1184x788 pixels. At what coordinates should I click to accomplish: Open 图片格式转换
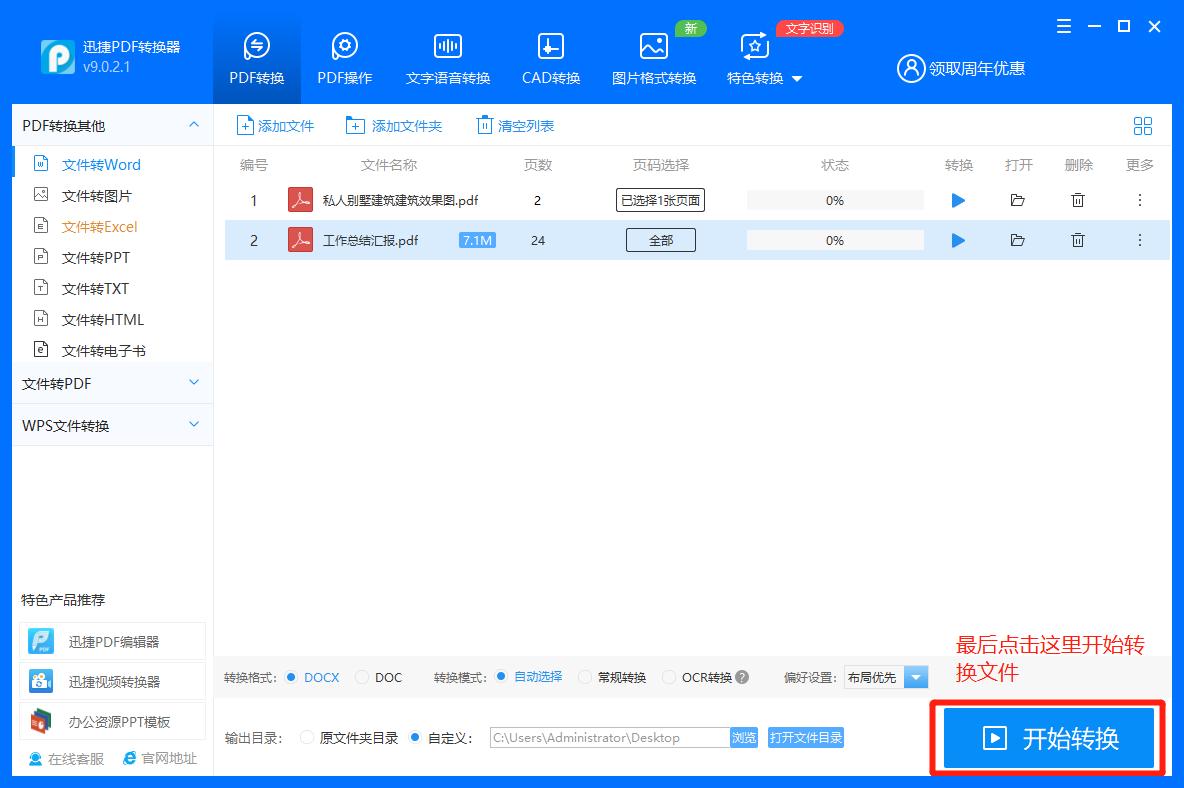click(x=654, y=55)
